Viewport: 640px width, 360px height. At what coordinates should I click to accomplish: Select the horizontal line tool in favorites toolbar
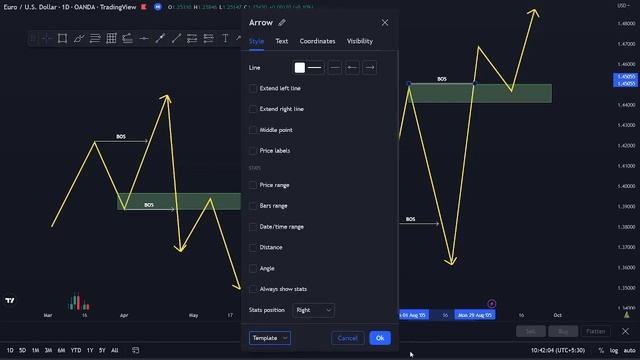[144, 38]
